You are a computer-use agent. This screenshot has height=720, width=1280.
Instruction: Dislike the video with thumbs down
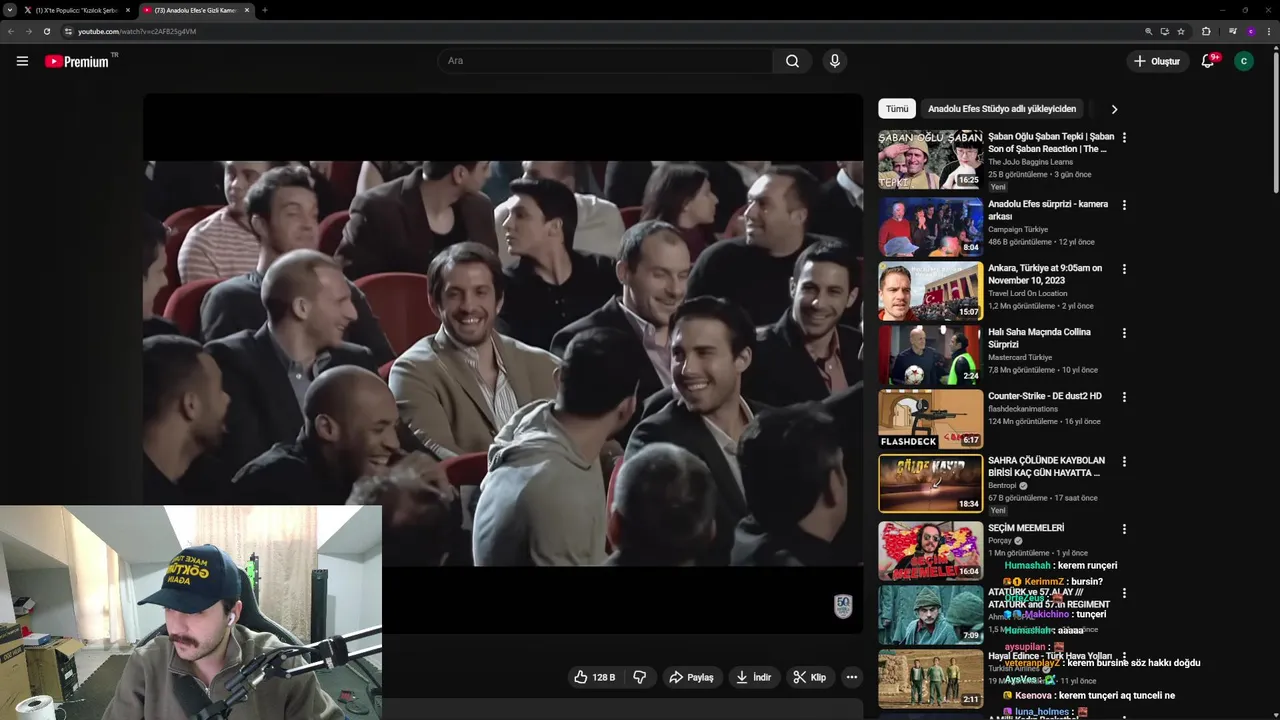pyautogui.click(x=640, y=677)
